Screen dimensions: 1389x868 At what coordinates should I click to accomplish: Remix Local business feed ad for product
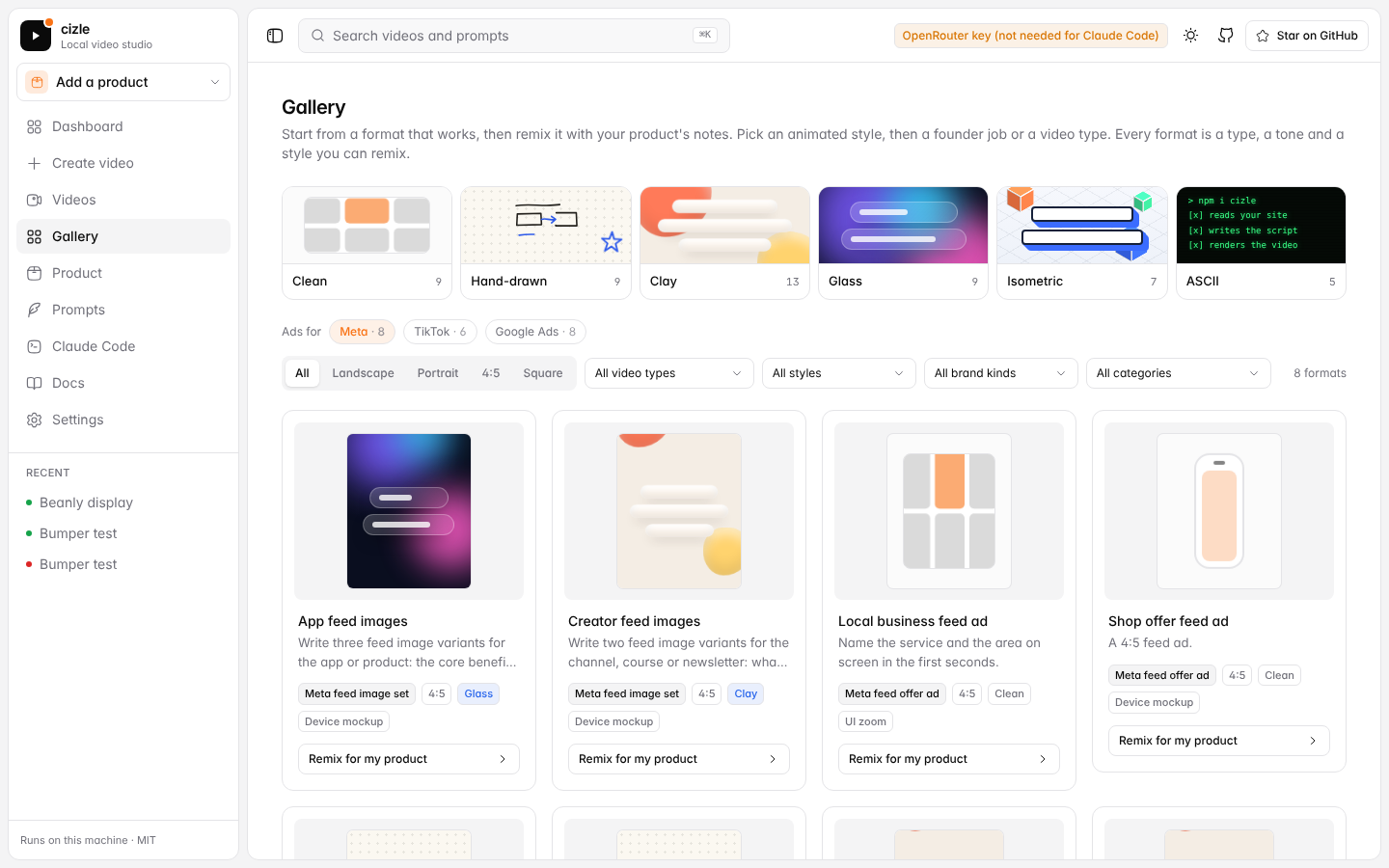click(x=949, y=759)
